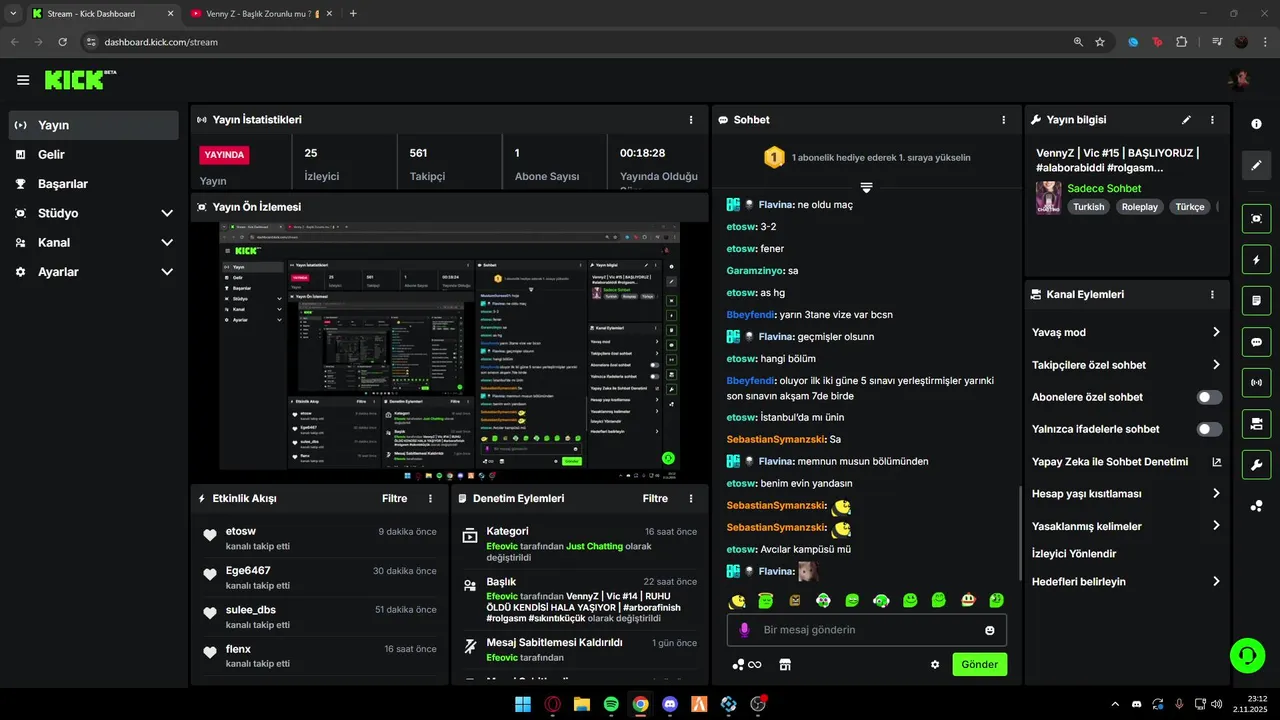The image size is (1280, 720).
Task: Select Yayın in the left sidebar
Action: [94, 125]
